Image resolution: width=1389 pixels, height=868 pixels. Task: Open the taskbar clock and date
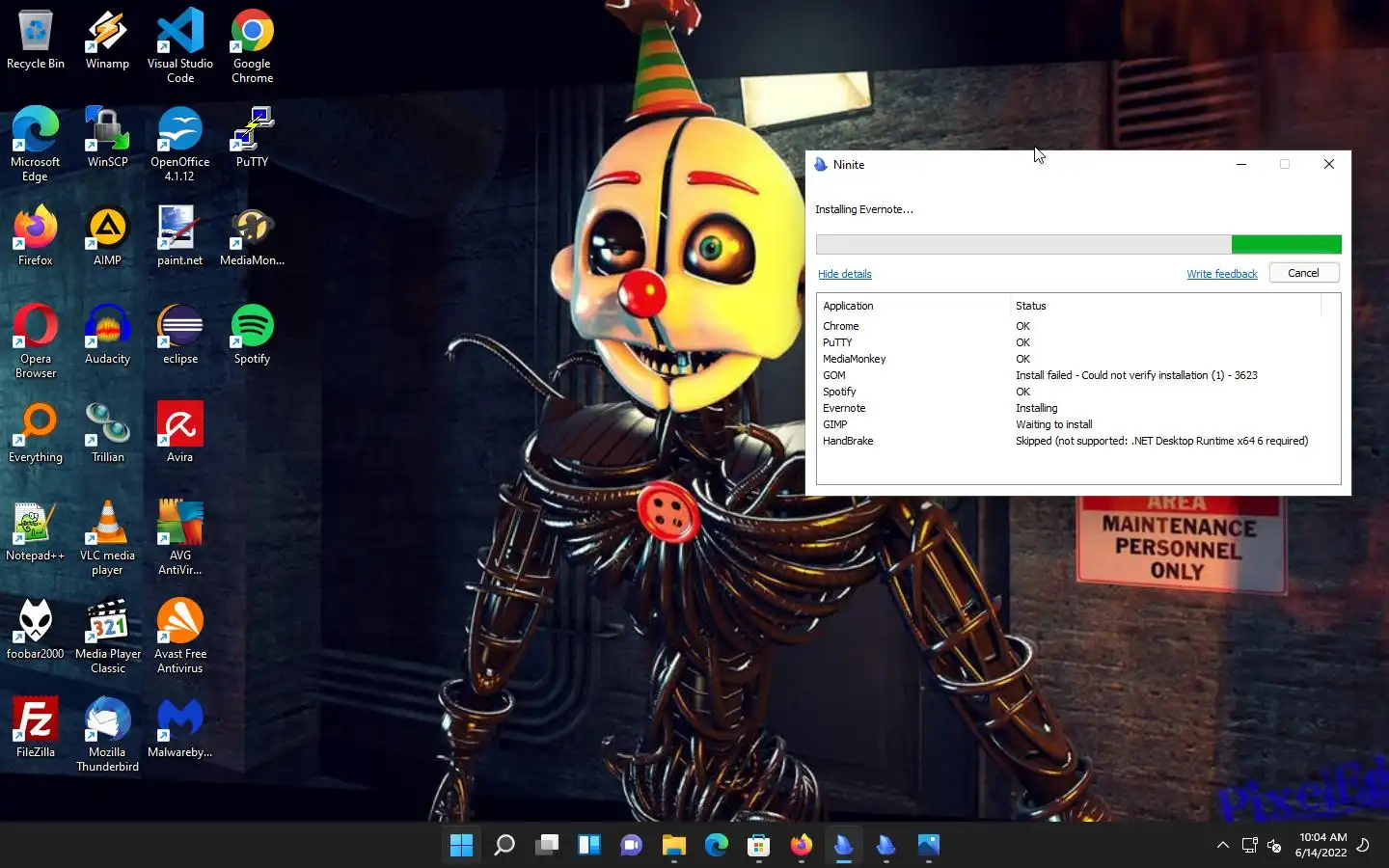point(1321,845)
